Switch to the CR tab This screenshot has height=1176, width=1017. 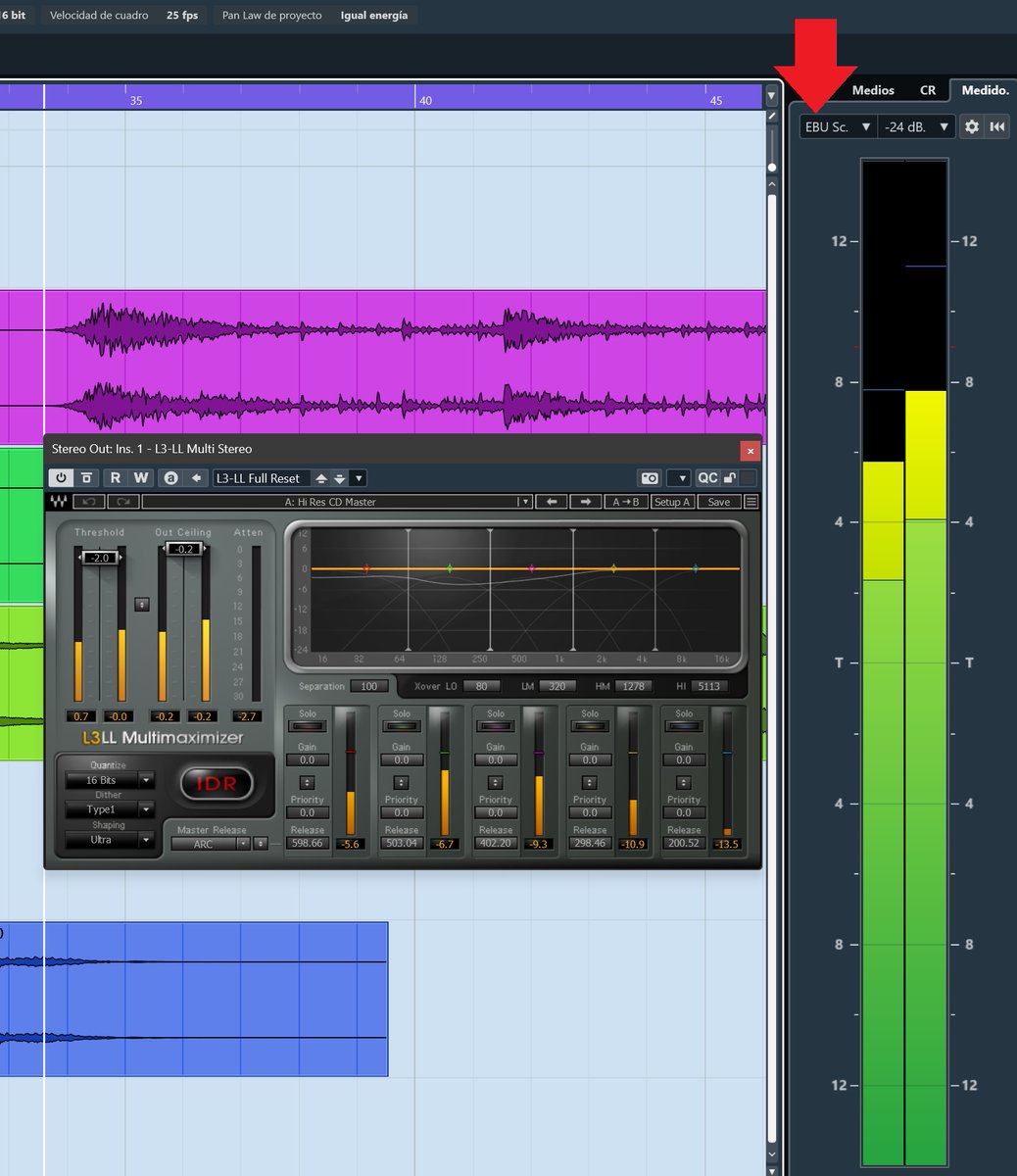click(x=928, y=90)
